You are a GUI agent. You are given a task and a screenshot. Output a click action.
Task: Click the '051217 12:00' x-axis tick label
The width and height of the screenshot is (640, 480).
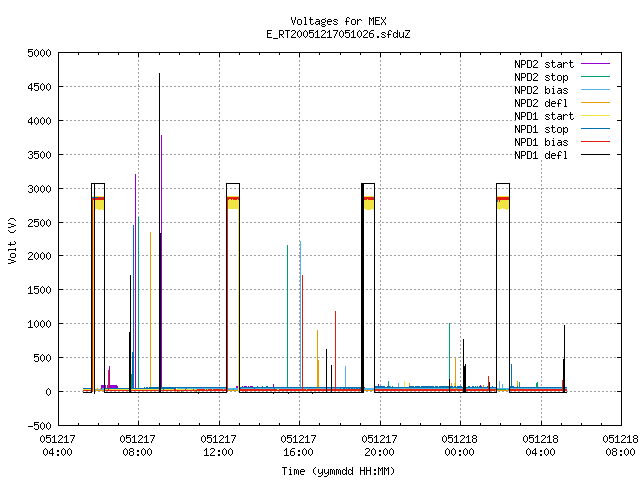click(218, 445)
